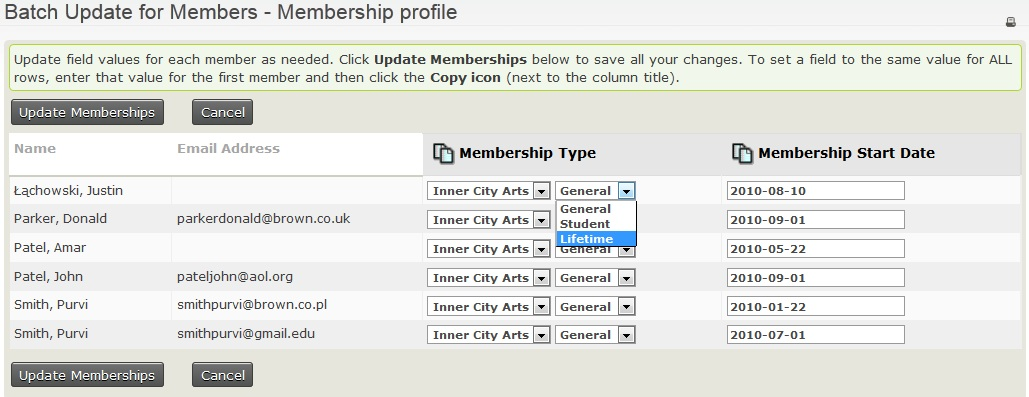The height and width of the screenshot is (397, 1029).
Task: Click the top Cancel button
Action: pos(222,112)
